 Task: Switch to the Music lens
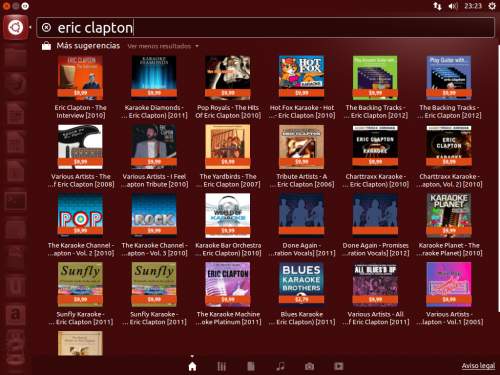click(x=280, y=366)
